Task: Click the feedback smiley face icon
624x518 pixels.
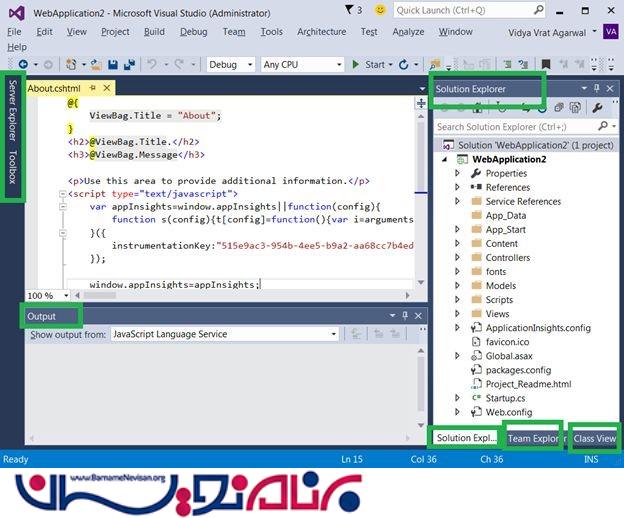Action: tap(381, 10)
